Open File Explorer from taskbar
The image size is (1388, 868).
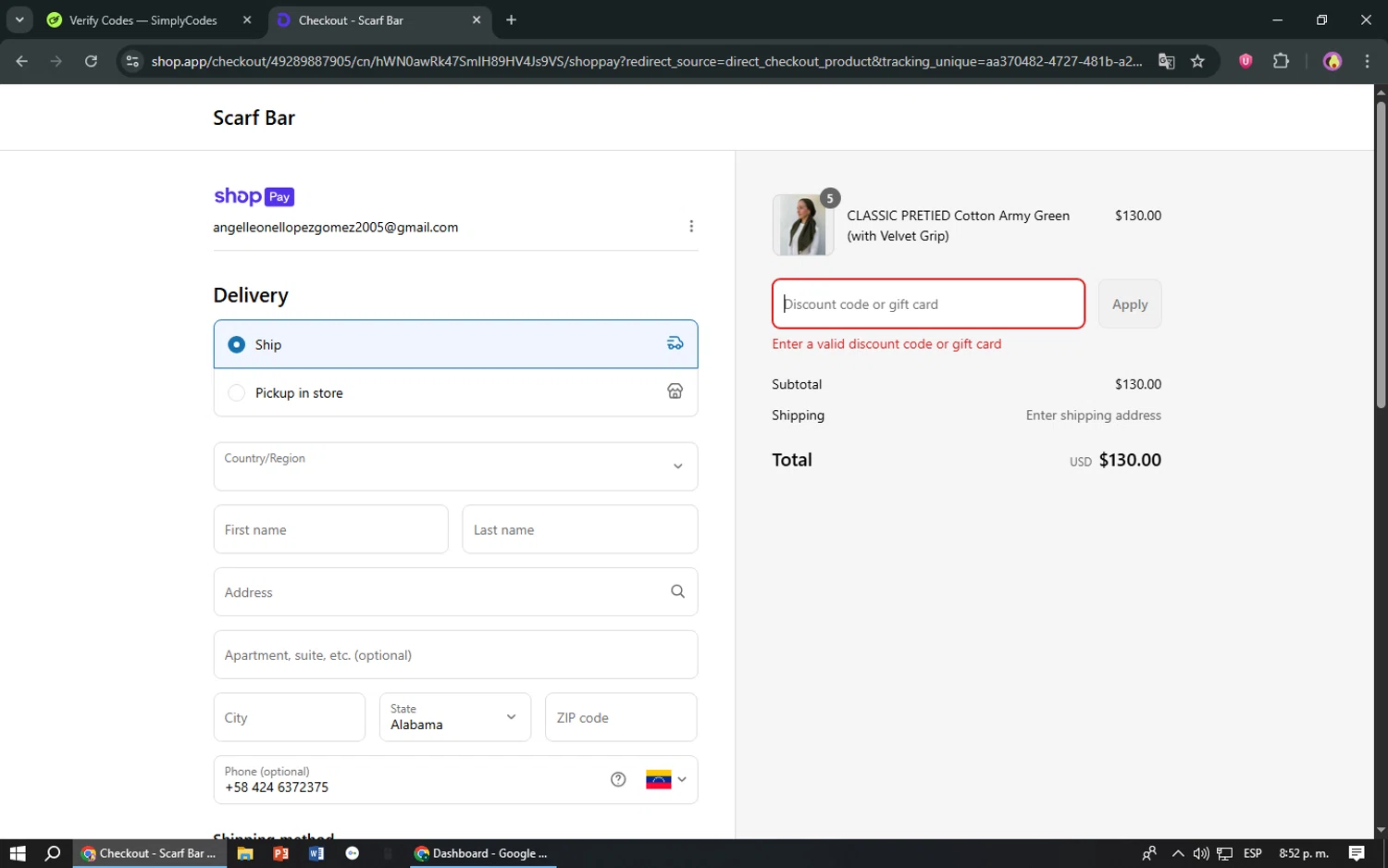[245, 853]
